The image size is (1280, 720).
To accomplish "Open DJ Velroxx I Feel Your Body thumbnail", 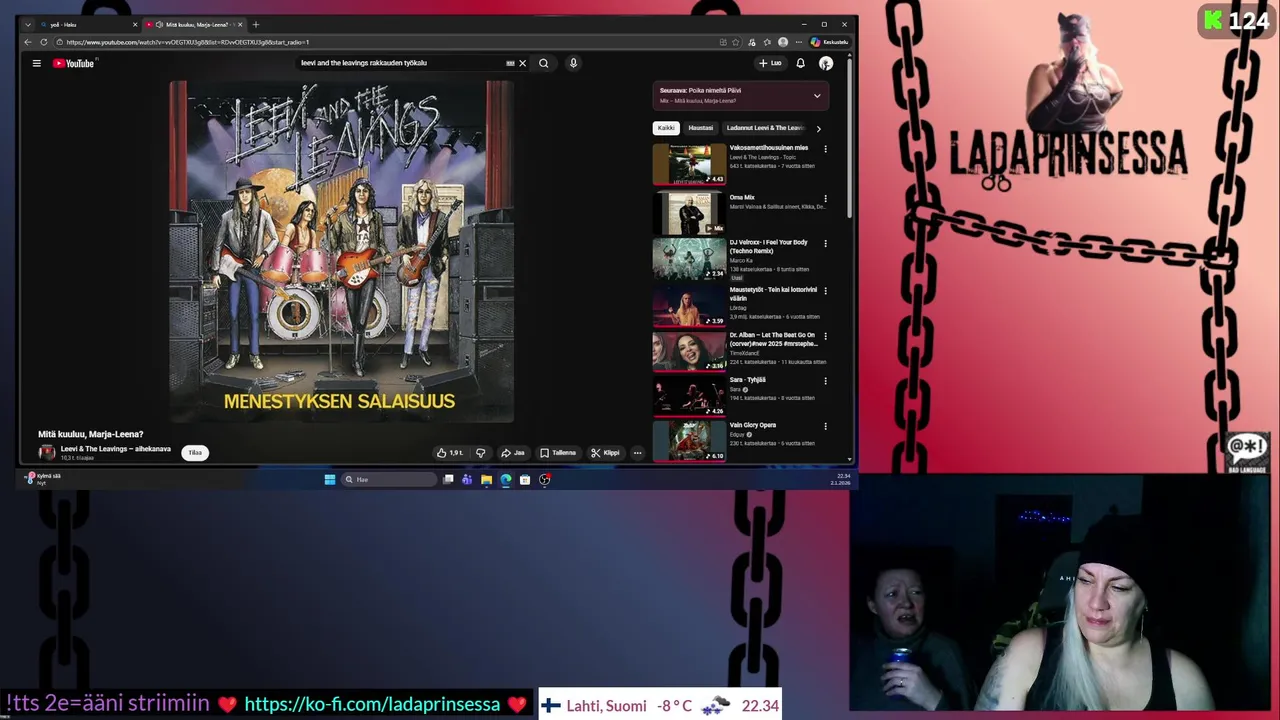I will click(689, 258).
